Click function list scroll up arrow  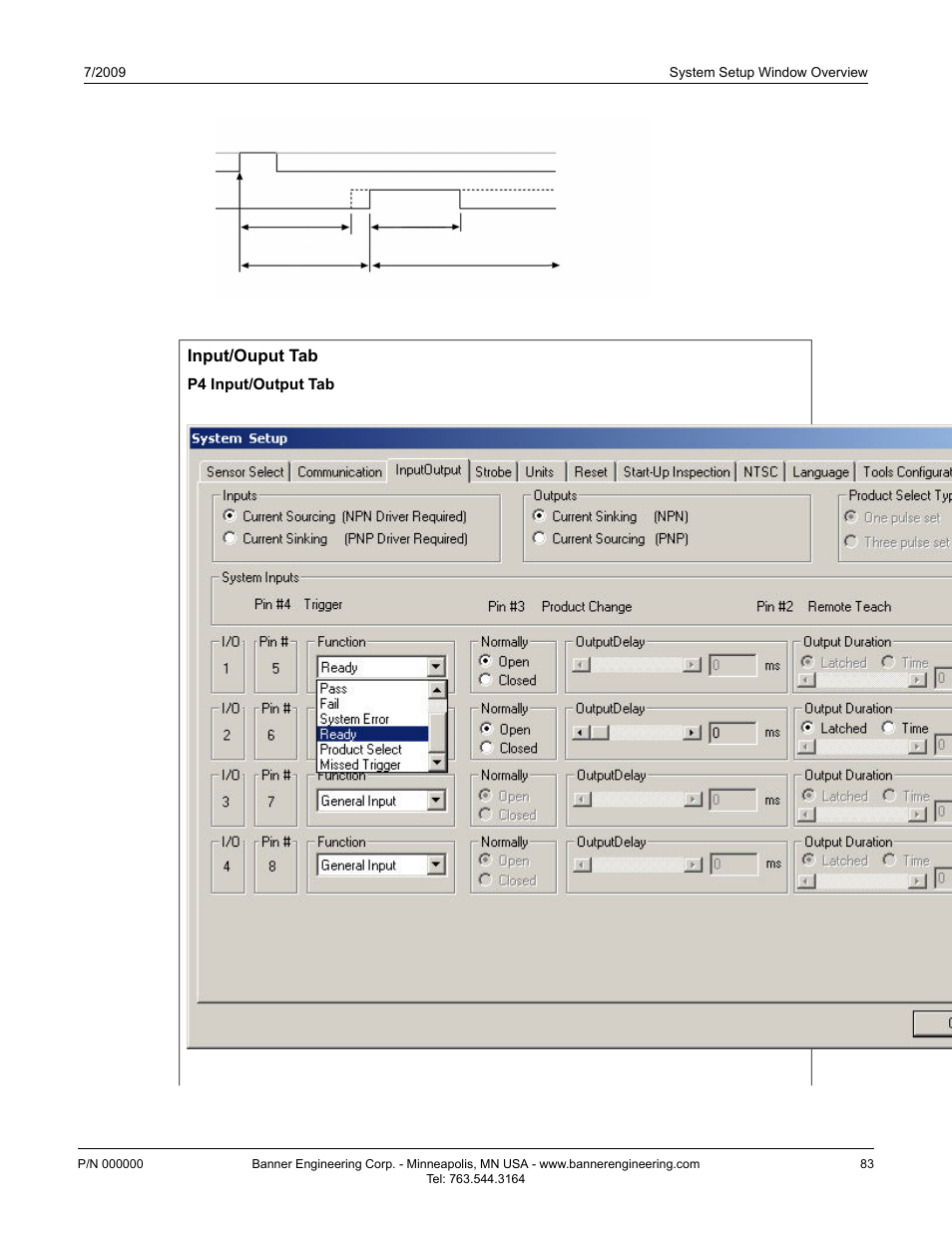tap(436, 690)
